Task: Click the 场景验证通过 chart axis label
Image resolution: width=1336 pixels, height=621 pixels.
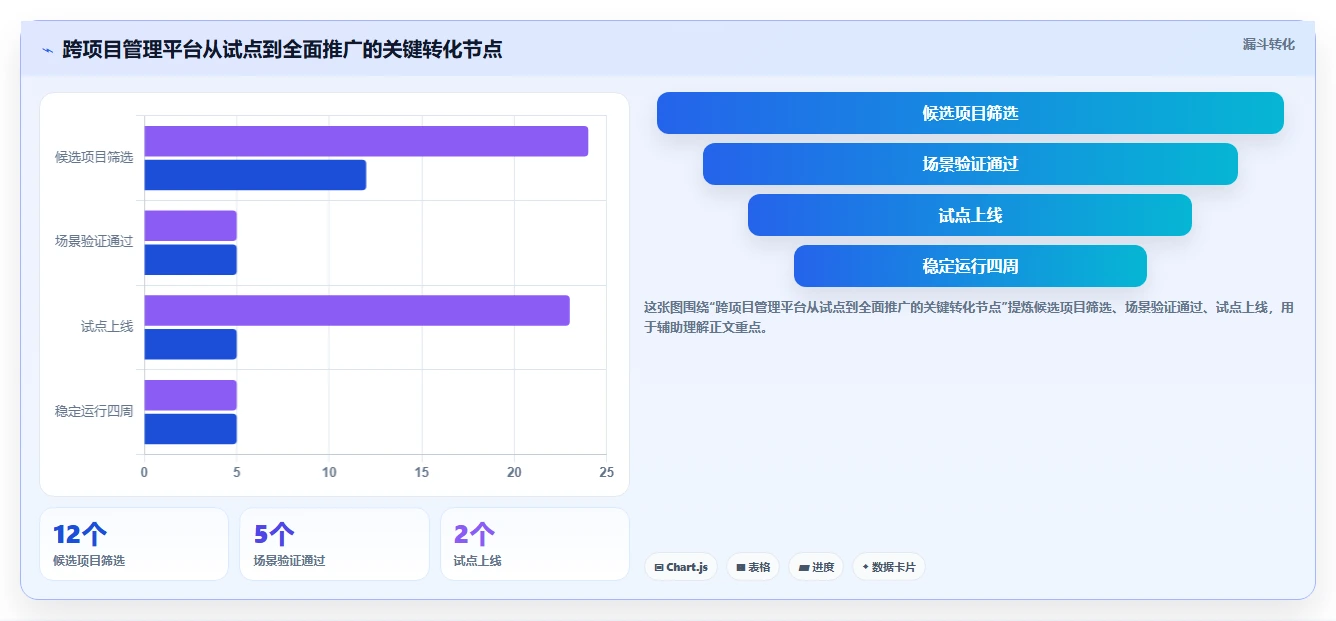Action: (x=94, y=242)
